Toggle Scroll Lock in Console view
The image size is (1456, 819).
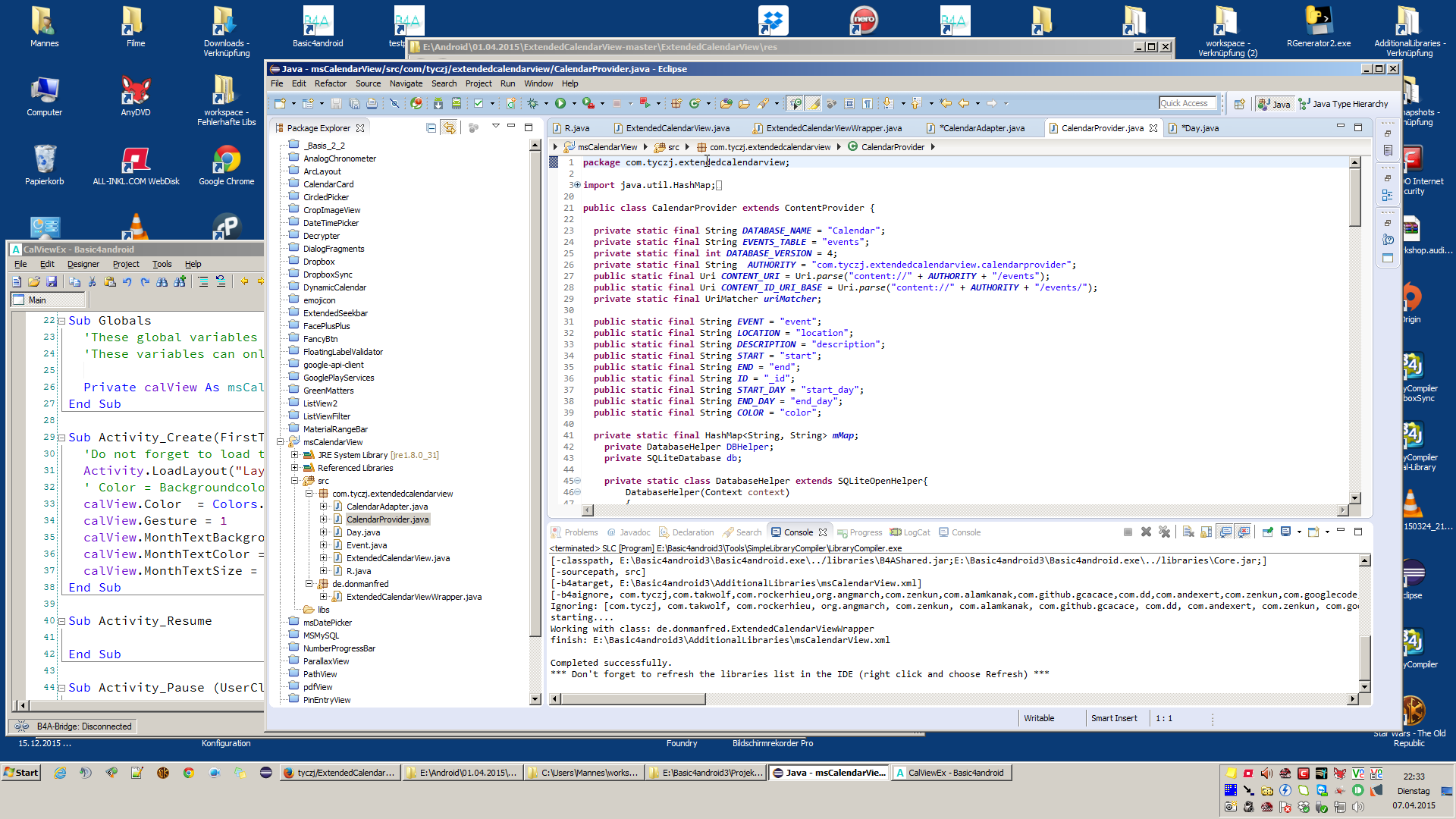[1207, 532]
